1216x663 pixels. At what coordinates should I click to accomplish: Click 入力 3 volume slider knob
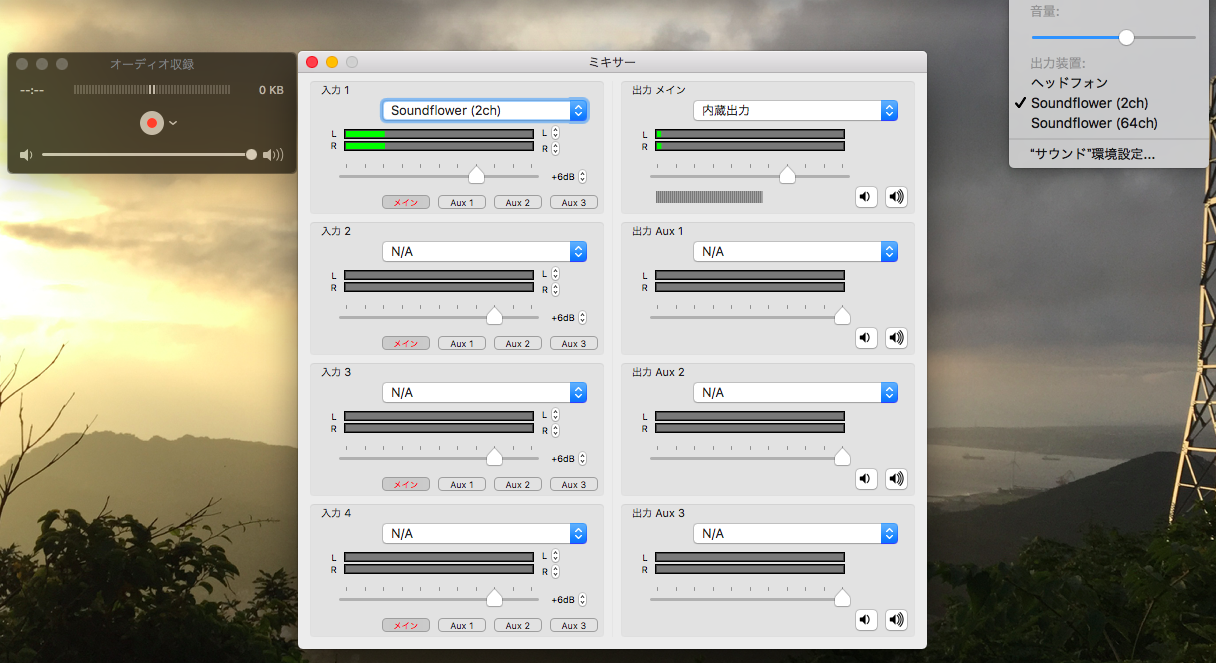pos(494,457)
